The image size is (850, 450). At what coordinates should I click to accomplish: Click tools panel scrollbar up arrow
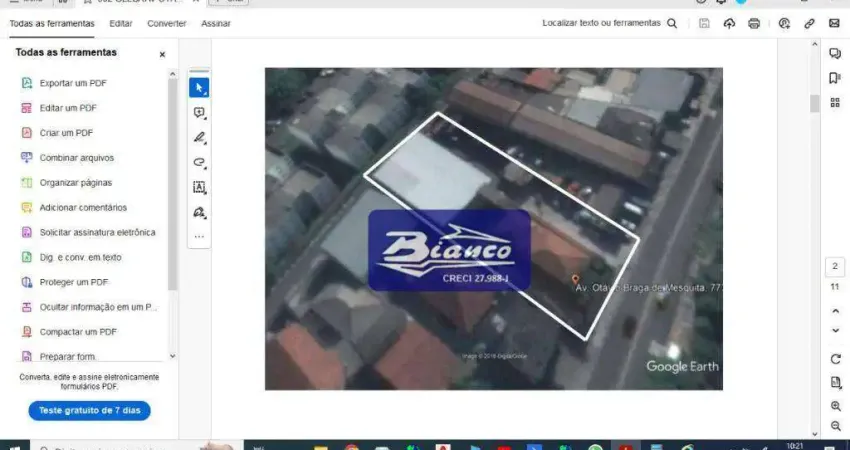(172, 74)
